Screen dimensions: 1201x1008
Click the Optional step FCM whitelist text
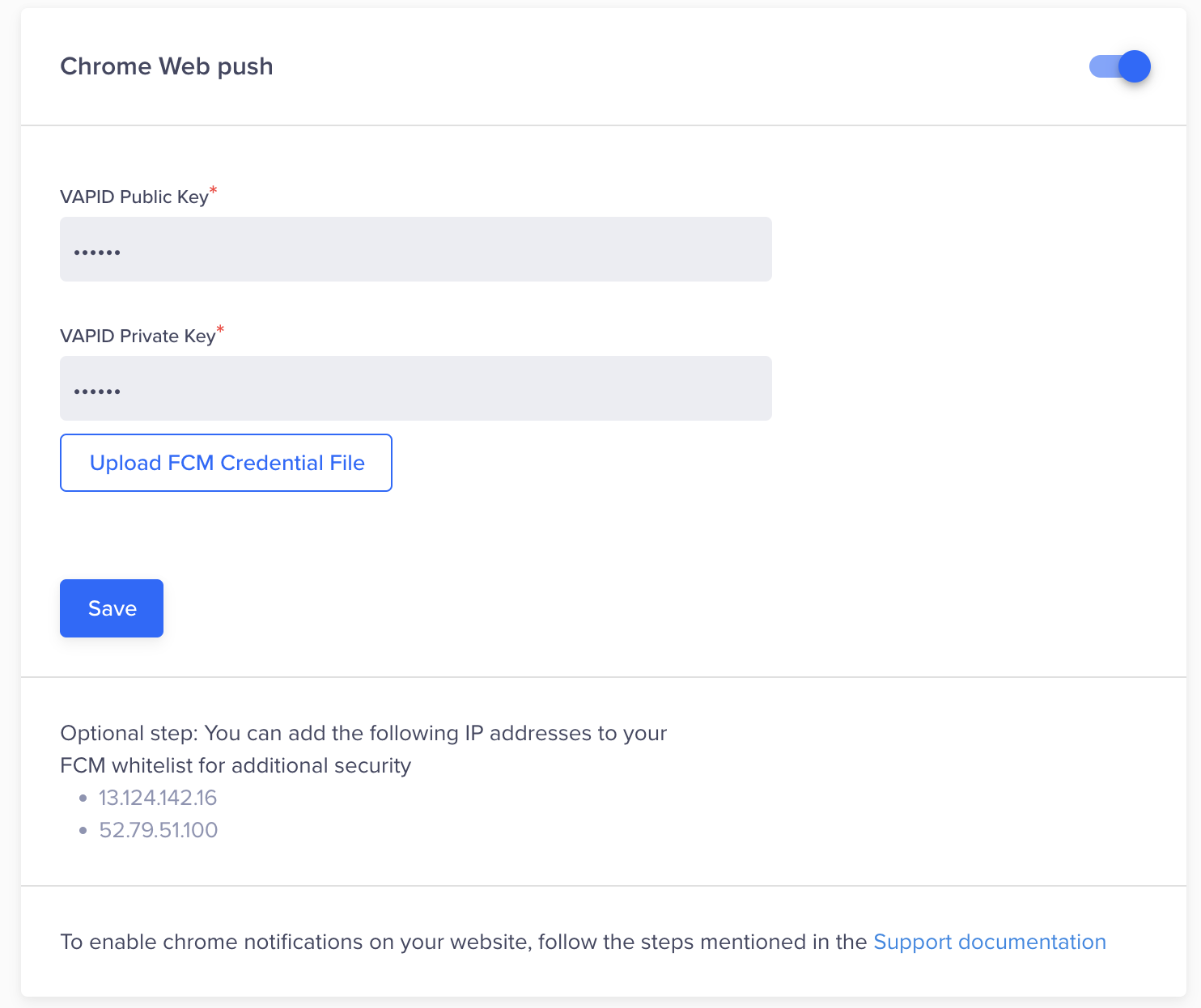363,749
